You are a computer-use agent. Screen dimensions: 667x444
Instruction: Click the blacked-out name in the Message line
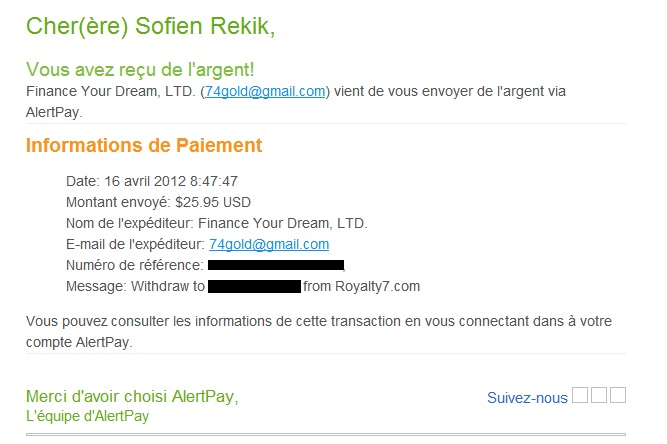pyautogui.click(x=255, y=286)
